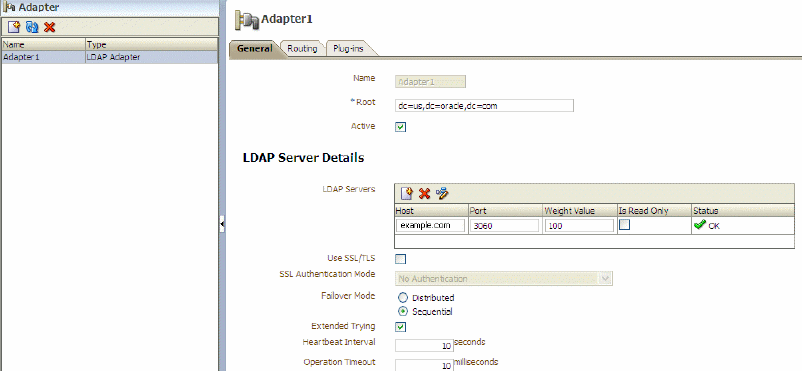Click the Adapter1 header icon
802x371 pixels.
(x=247, y=20)
